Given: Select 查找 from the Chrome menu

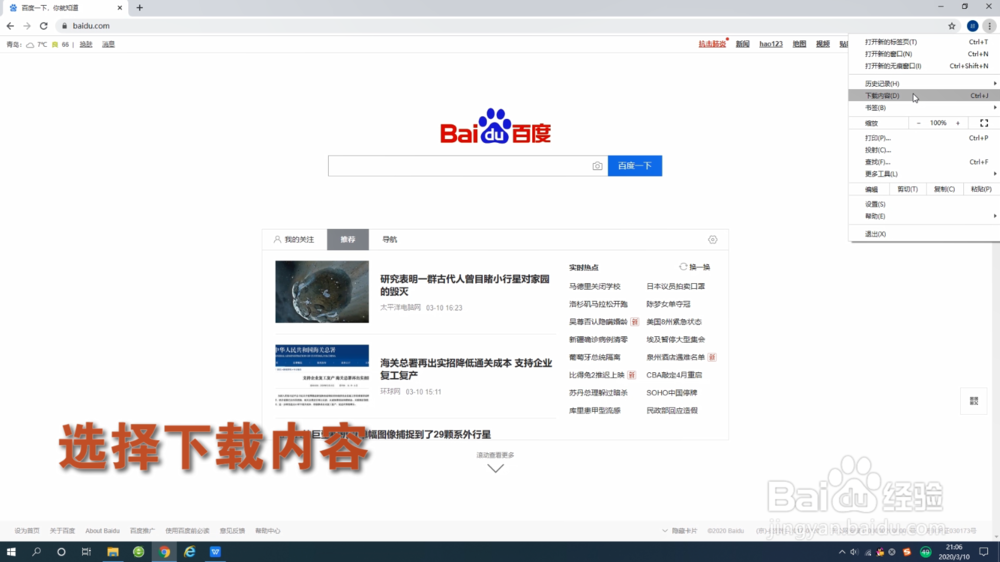Looking at the screenshot, I should point(924,162).
